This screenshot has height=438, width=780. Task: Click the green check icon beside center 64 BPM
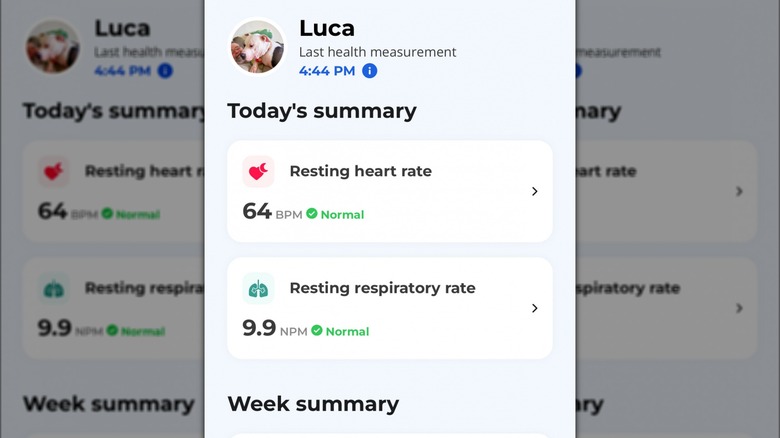click(312, 214)
